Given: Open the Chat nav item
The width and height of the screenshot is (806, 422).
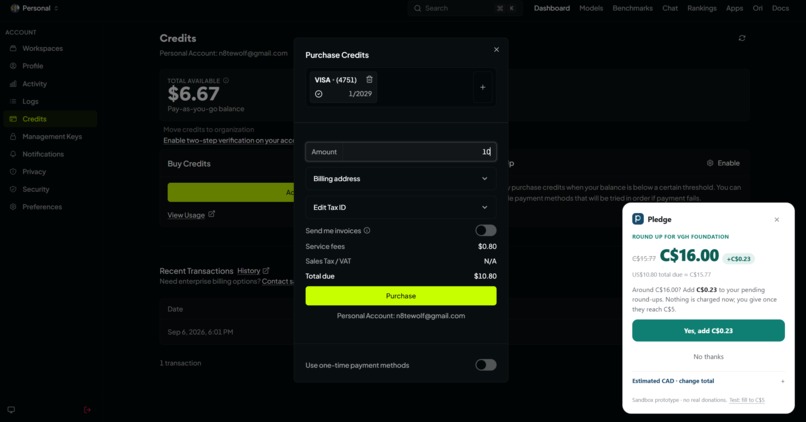Looking at the screenshot, I should 670,8.
